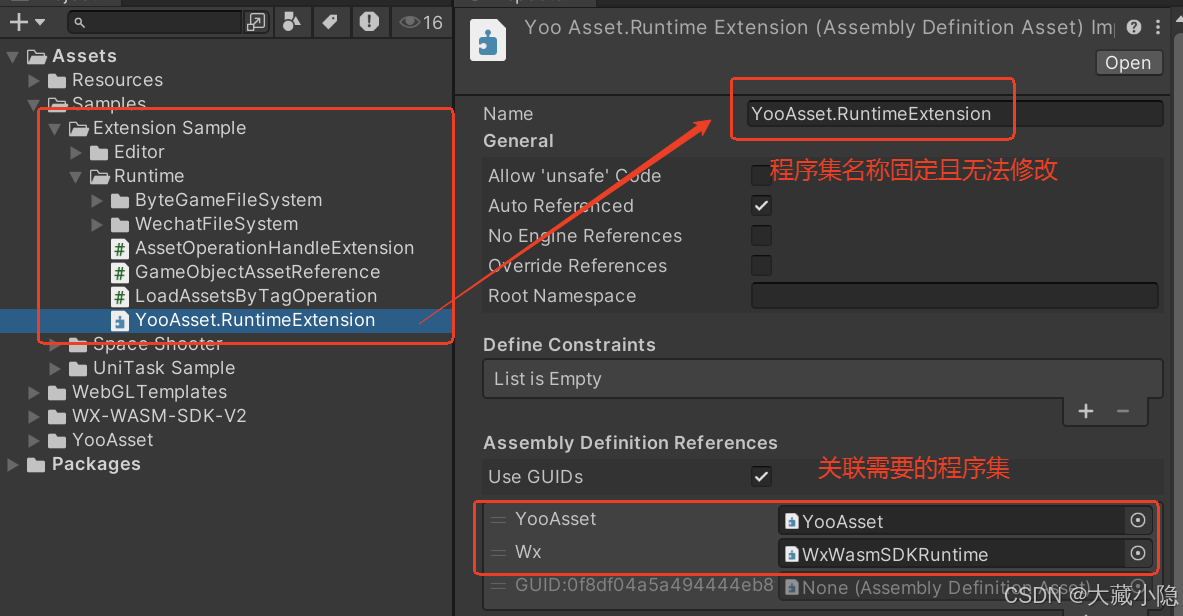The image size is (1183, 616).
Task: Uncheck the Use GUIDs checkbox
Action: 761,476
